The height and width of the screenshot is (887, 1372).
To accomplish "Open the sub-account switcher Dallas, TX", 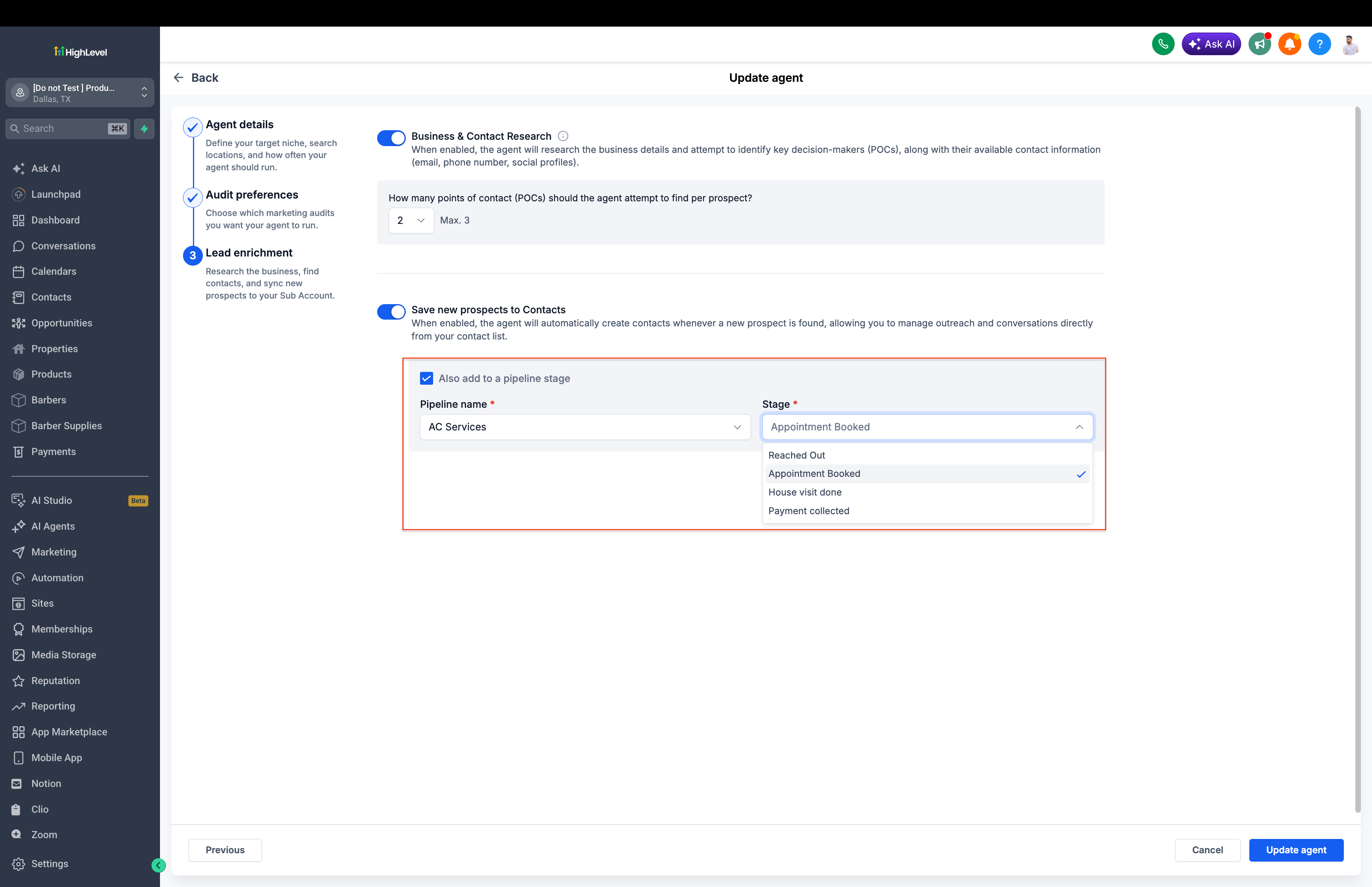I will (80, 93).
